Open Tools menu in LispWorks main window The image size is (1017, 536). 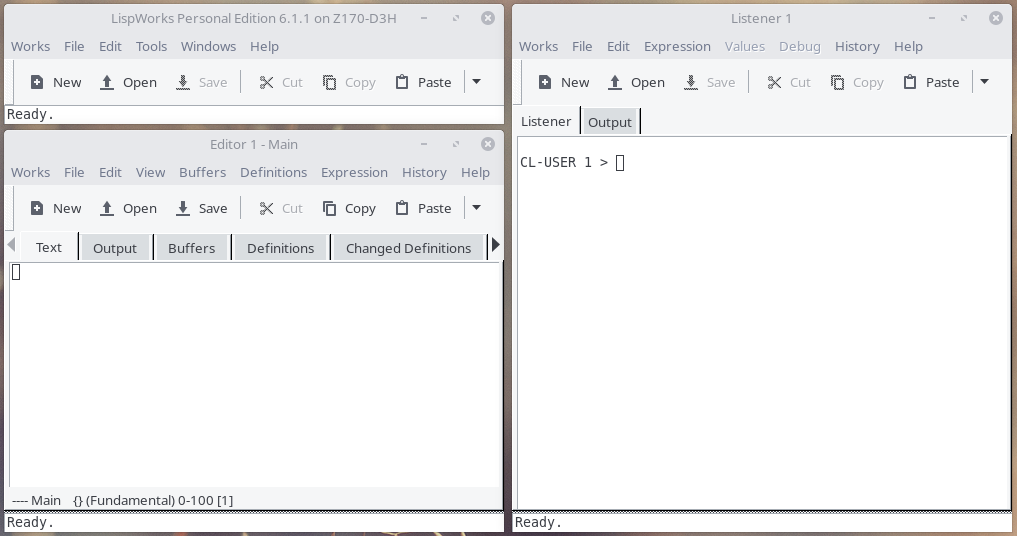151,47
